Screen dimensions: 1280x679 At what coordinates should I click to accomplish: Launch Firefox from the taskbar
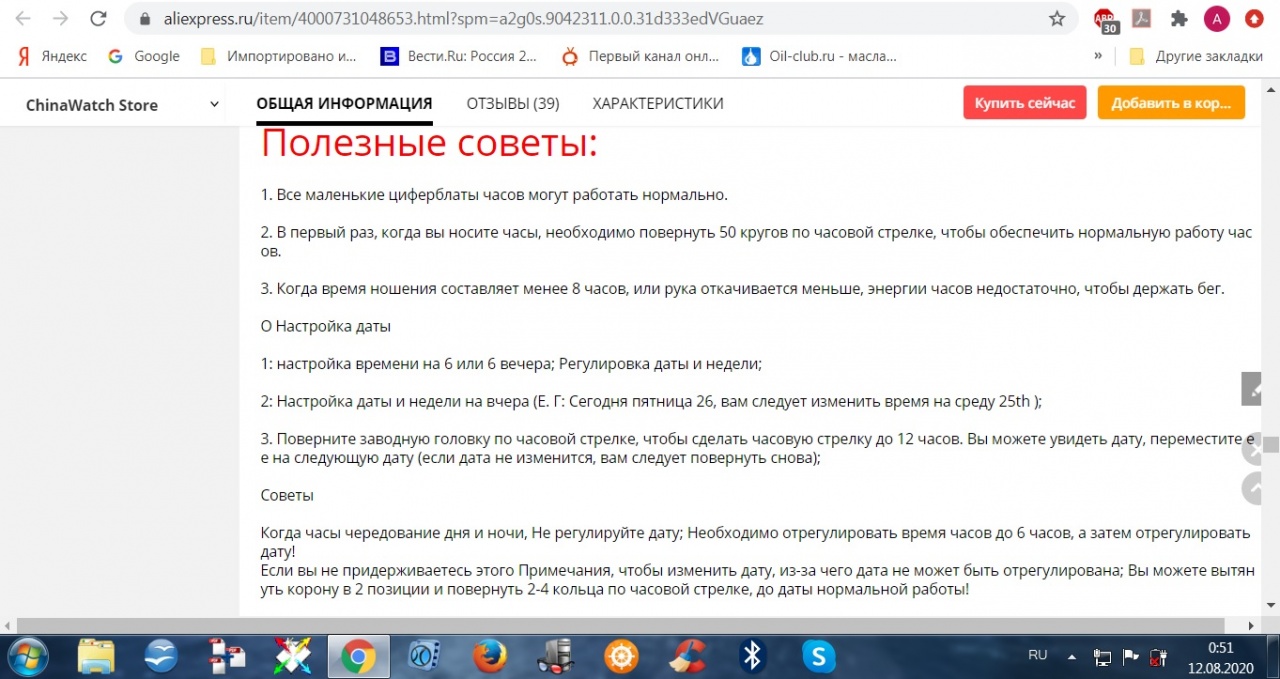[x=490, y=656]
